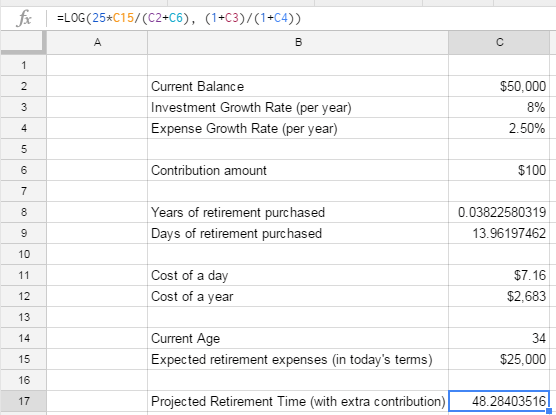The image size is (556, 415).
Task: Select the Projected Retirement Time label cell
Action: click(298, 401)
